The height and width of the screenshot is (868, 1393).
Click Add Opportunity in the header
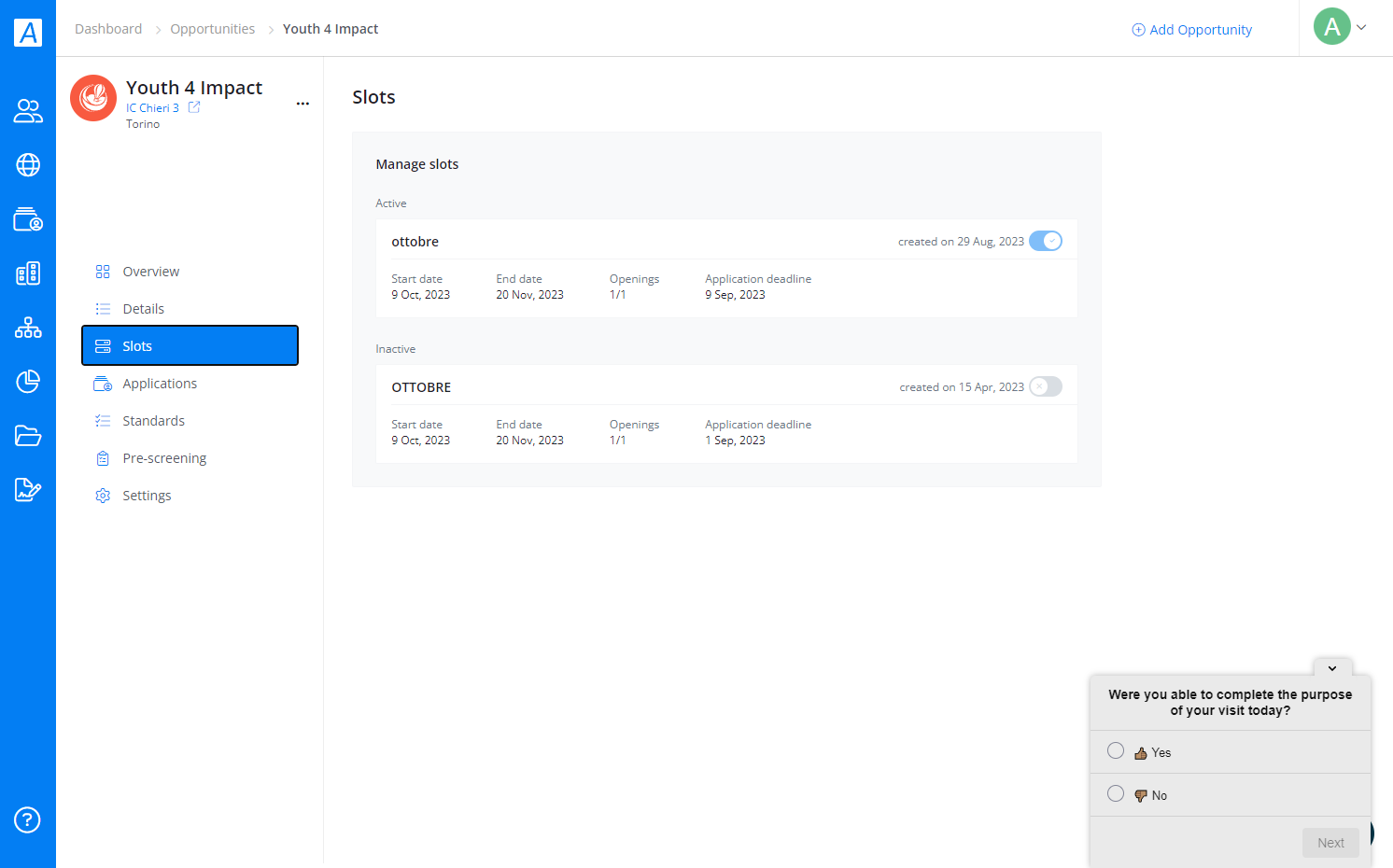pos(1191,30)
